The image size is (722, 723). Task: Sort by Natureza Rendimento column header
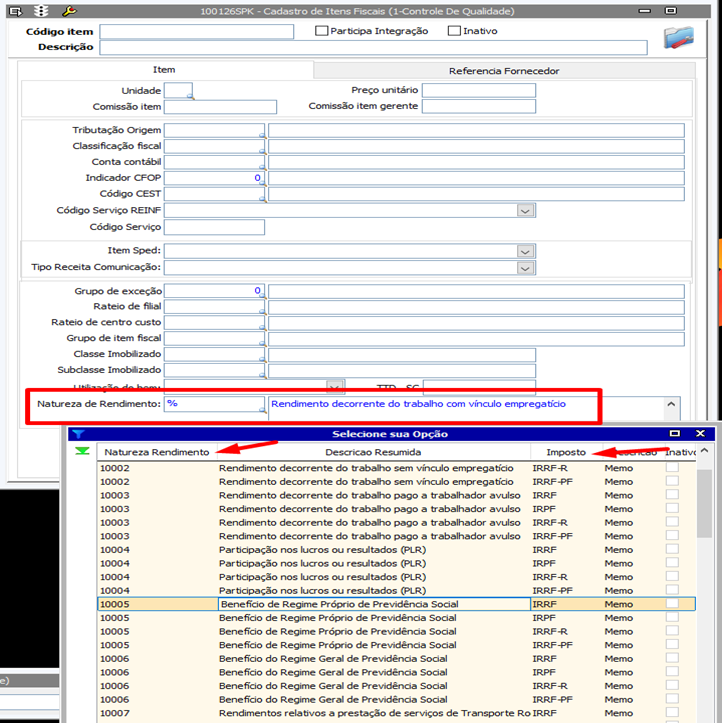tap(157, 452)
